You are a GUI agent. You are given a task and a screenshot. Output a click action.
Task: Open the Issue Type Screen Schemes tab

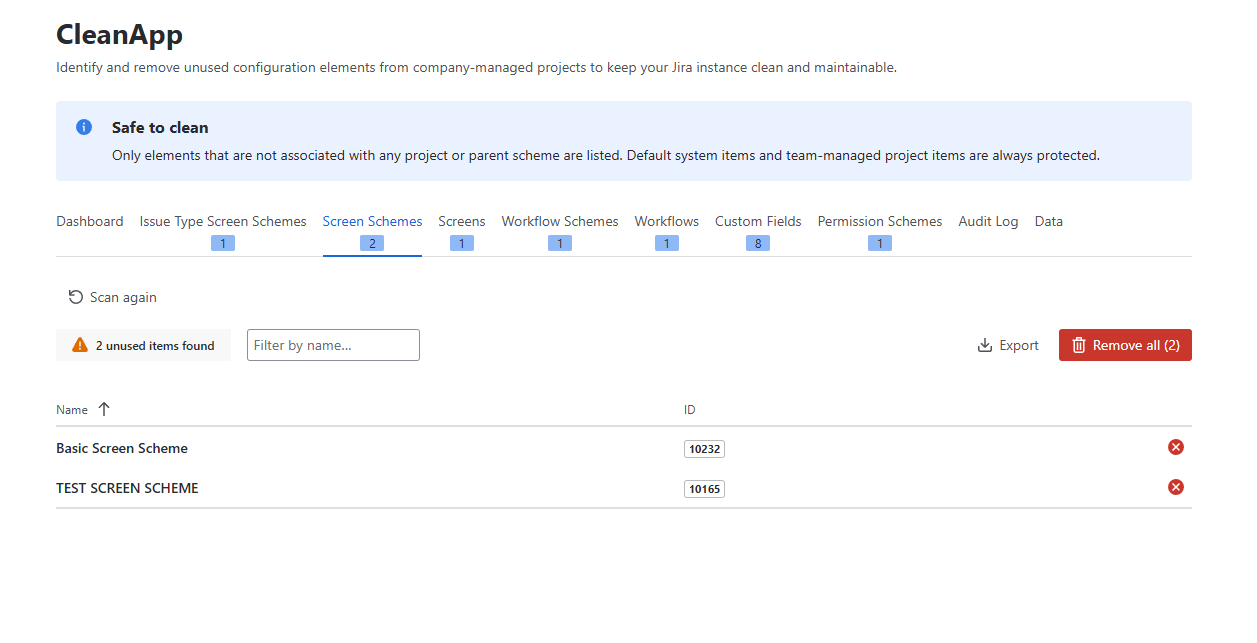click(223, 221)
